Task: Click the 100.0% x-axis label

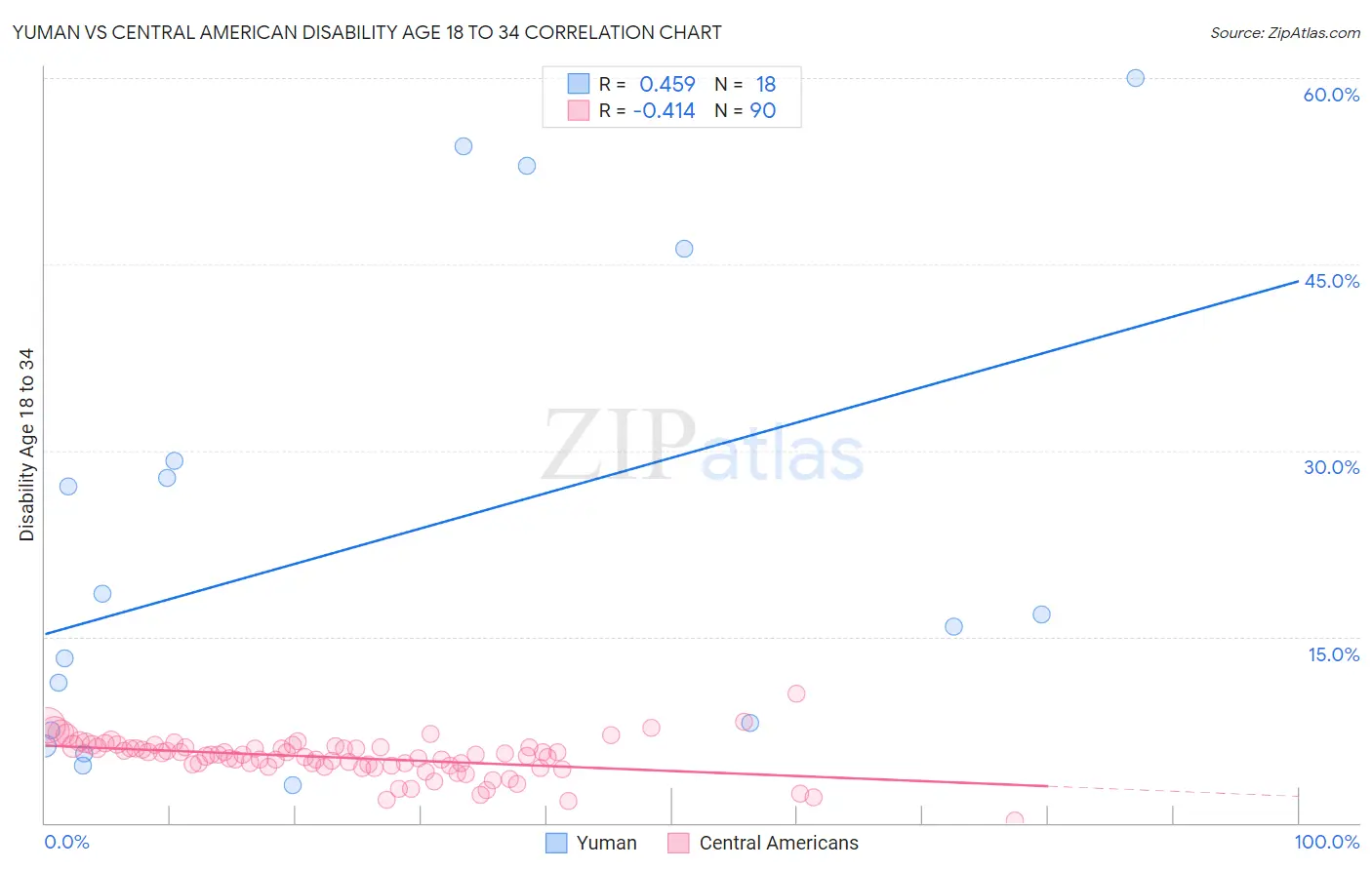Action: [x=1327, y=842]
